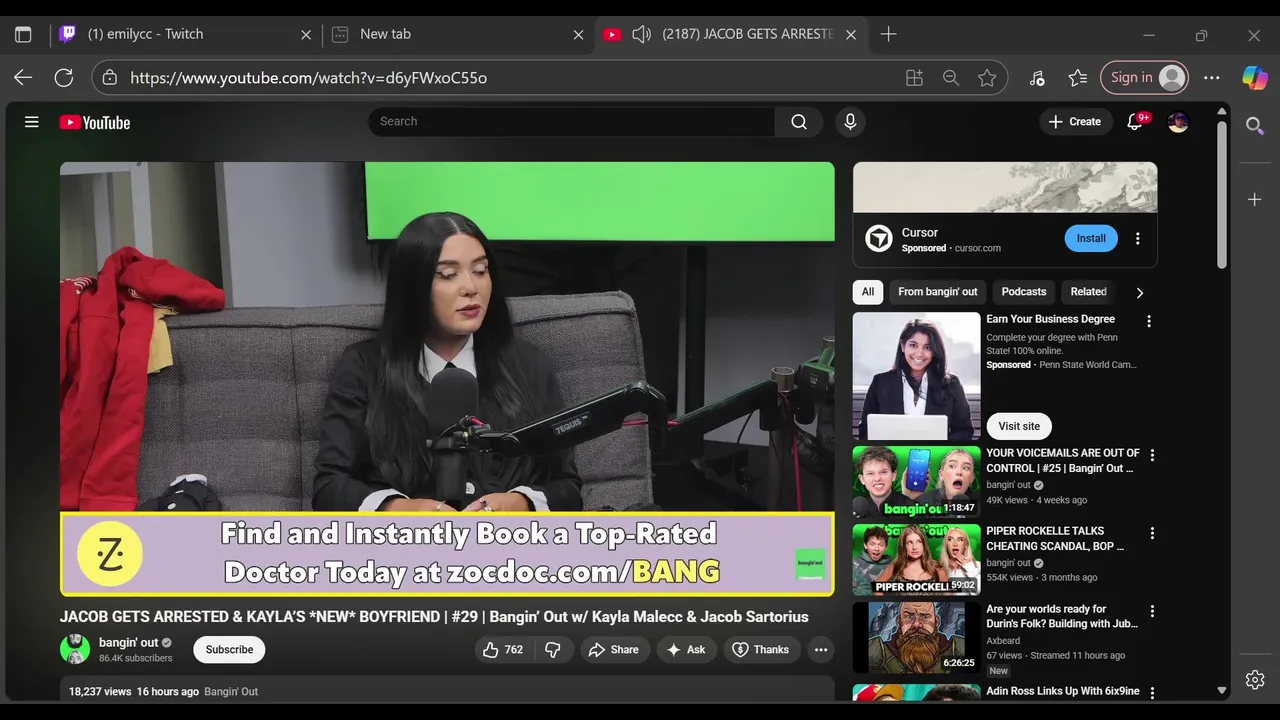Click the Ask button
The width and height of the screenshot is (1280, 720).
click(687, 650)
